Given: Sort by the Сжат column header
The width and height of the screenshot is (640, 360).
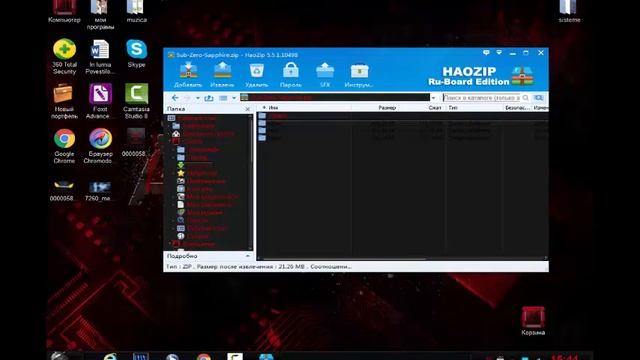Looking at the screenshot, I should [x=435, y=108].
